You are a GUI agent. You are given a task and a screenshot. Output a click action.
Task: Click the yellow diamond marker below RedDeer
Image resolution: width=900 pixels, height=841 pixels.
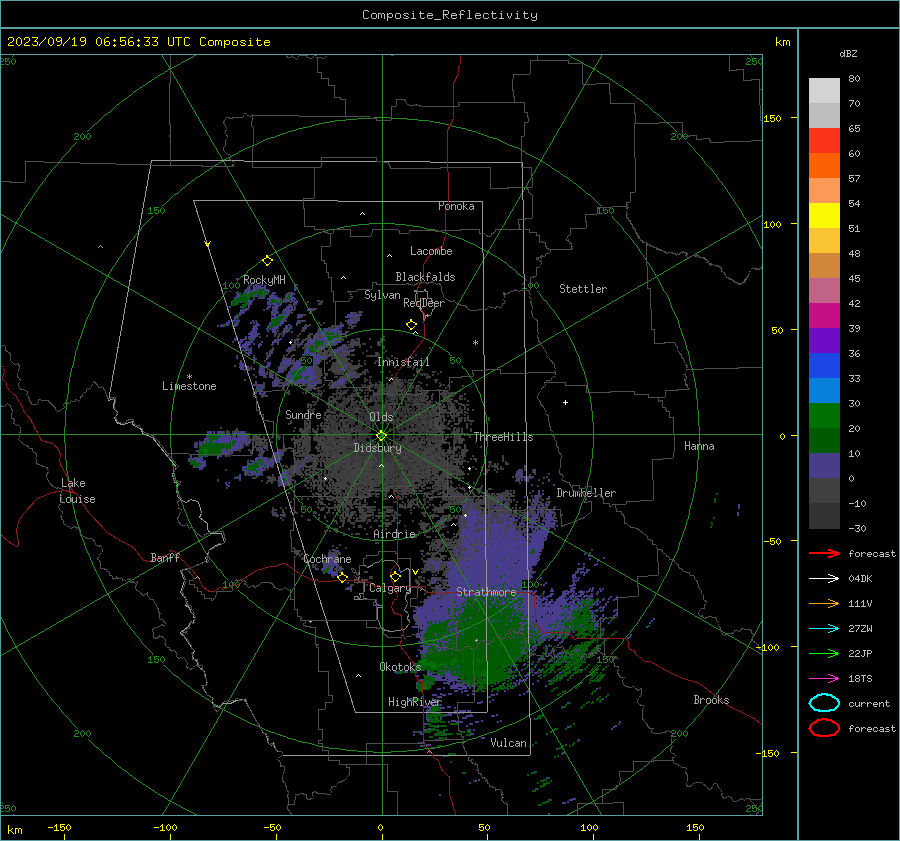[x=411, y=325]
